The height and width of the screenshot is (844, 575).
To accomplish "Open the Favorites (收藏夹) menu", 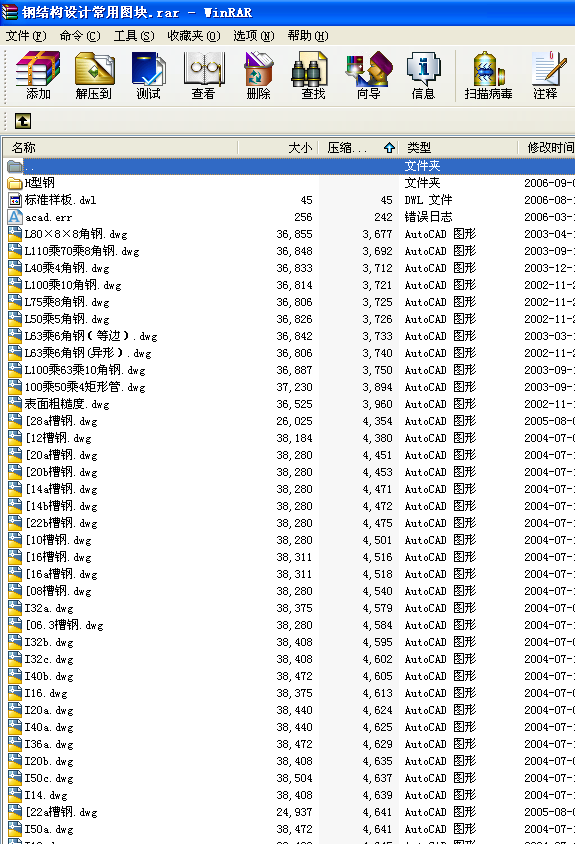I will click(x=194, y=36).
